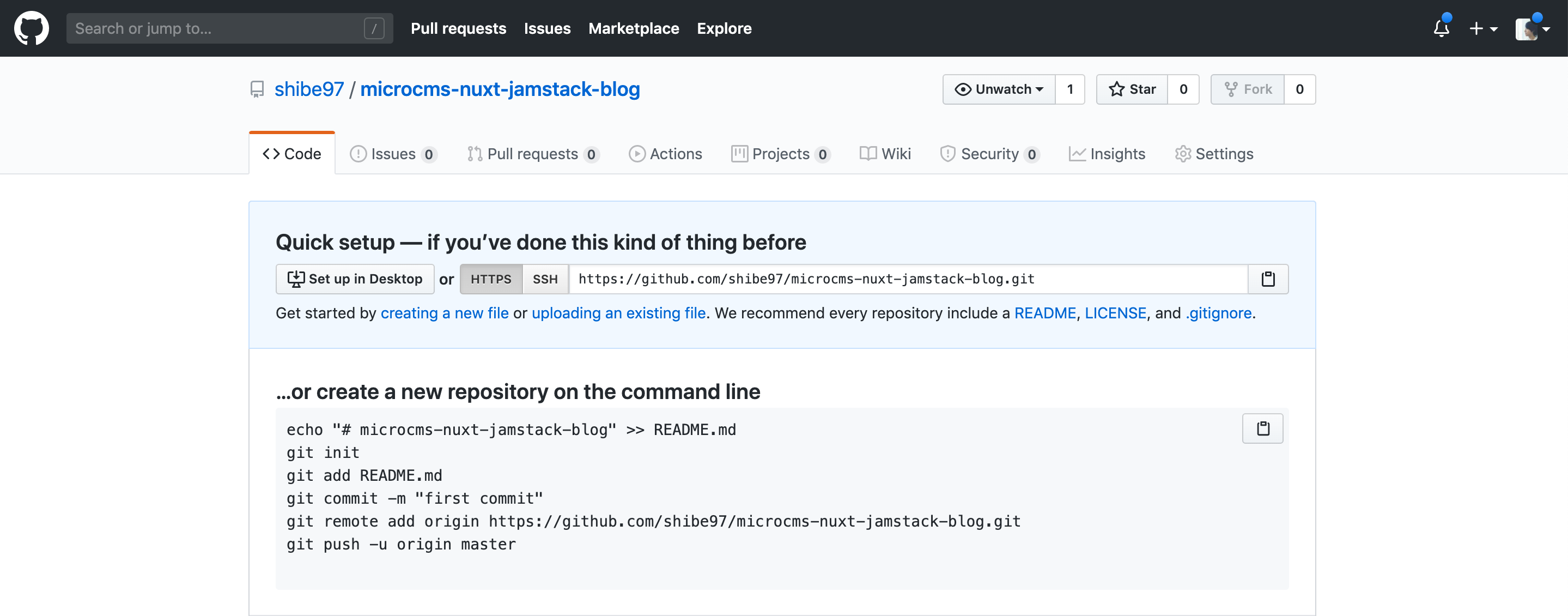Click the shibe97 owner link
Image resolution: width=1568 pixels, height=616 pixels.
click(308, 89)
